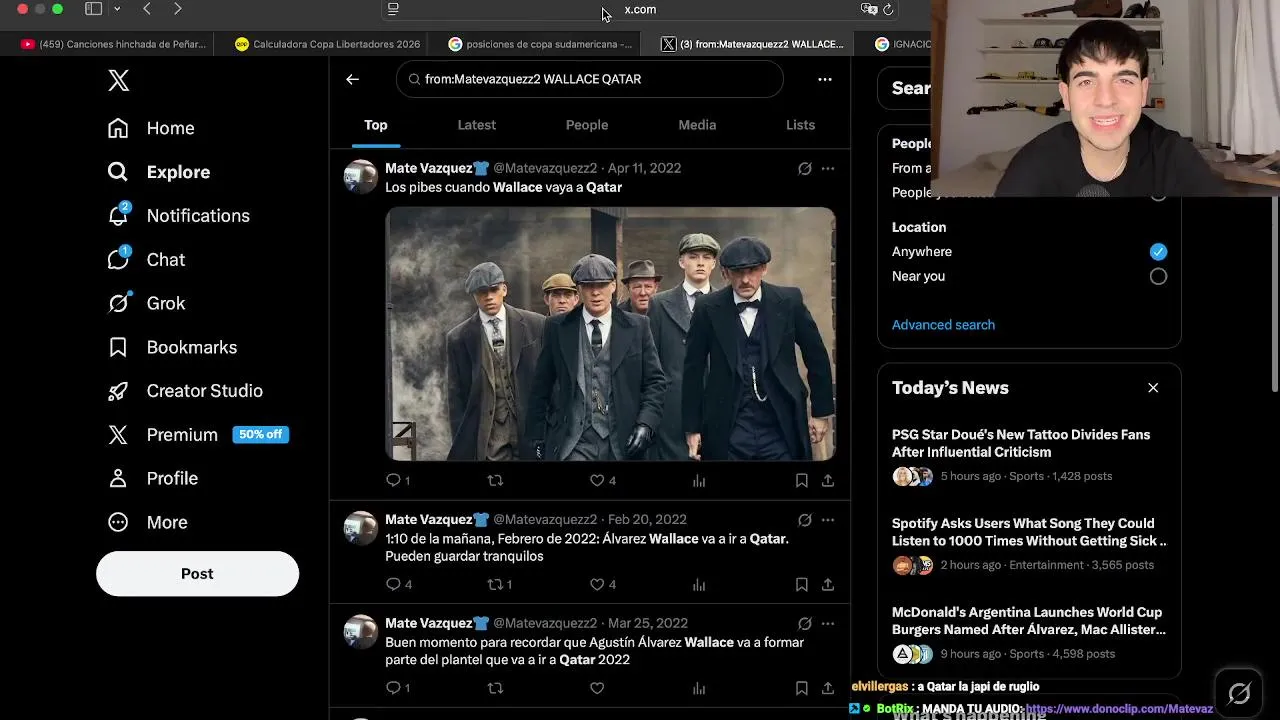Open Grok explain on Feb 20 post
This screenshot has height=720, width=1280.
pos(805,520)
